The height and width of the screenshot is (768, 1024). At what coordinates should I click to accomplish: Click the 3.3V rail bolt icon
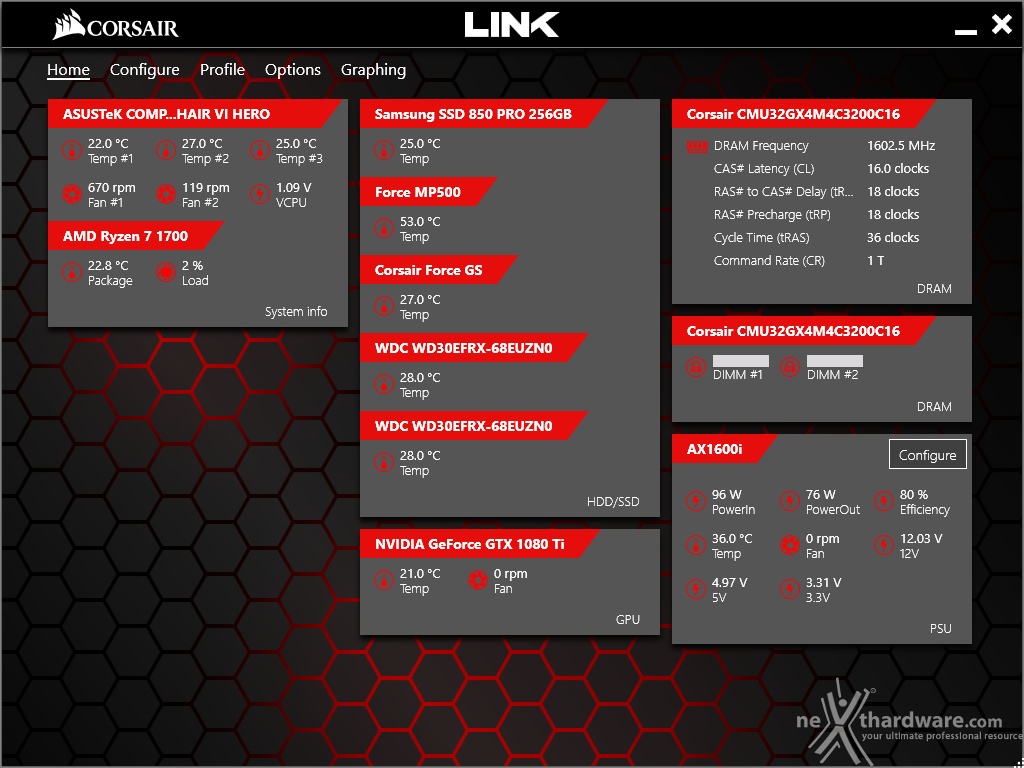pos(790,589)
